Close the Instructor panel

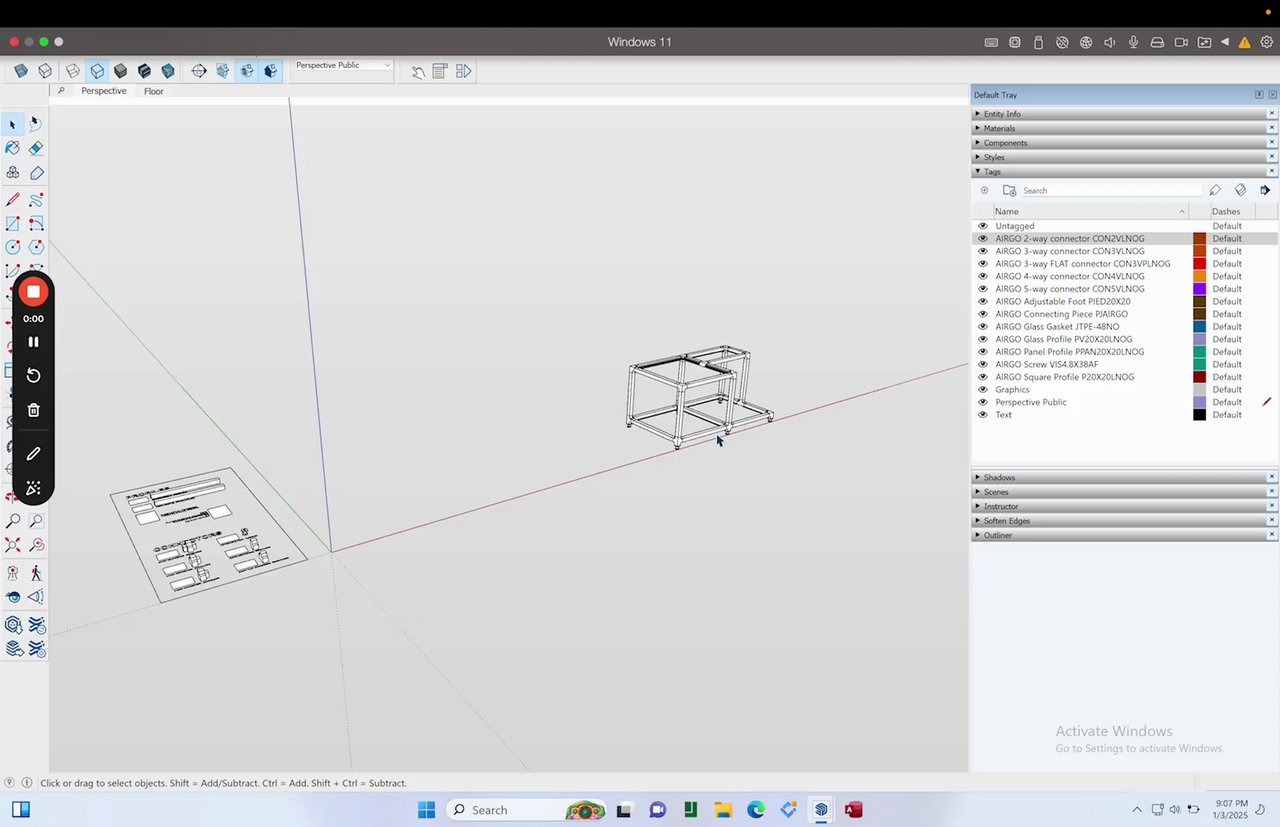coord(1272,507)
